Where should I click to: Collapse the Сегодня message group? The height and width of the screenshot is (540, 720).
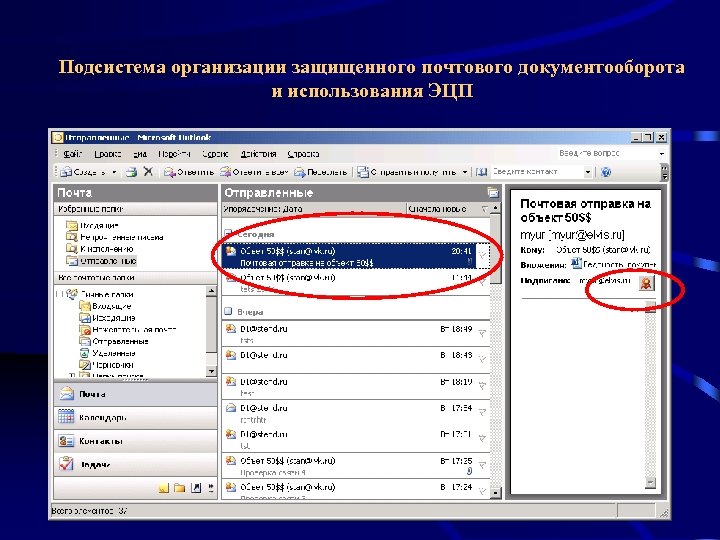[x=228, y=234]
